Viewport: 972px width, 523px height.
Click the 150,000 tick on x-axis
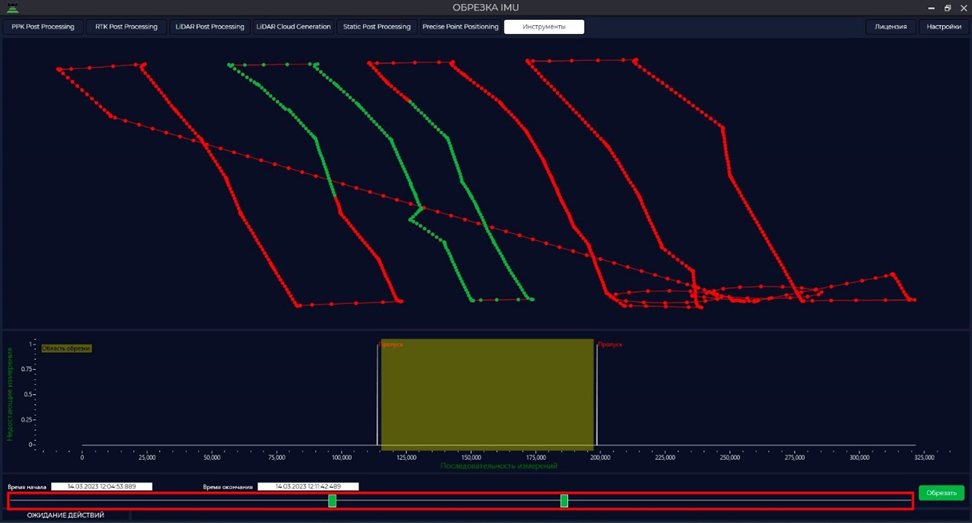coord(471,457)
